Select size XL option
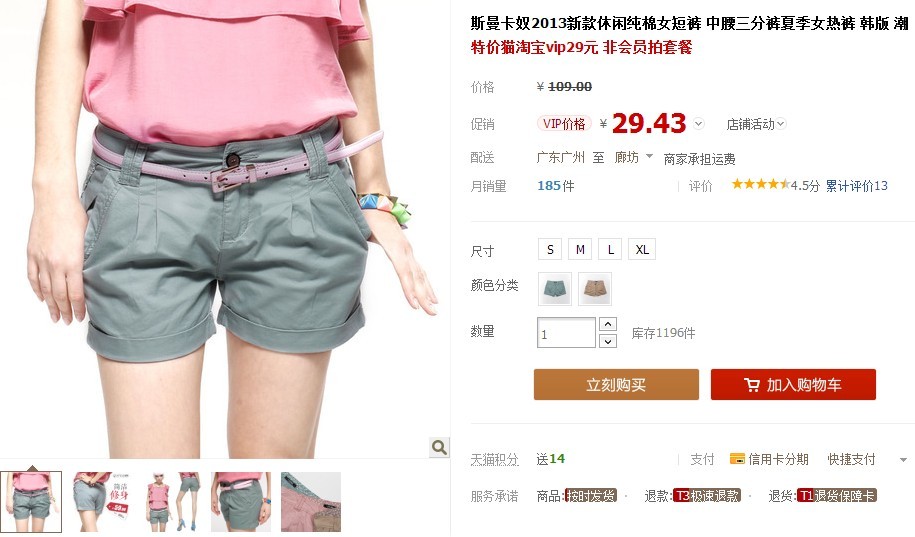Viewport: 915px width, 537px height. pos(642,249)
